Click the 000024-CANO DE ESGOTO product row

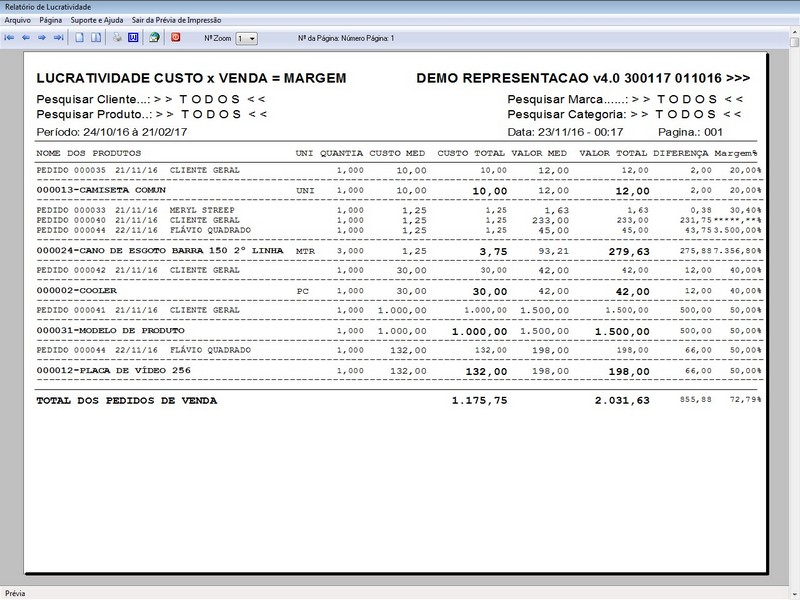pyautogui.click(x=398, y=251)
